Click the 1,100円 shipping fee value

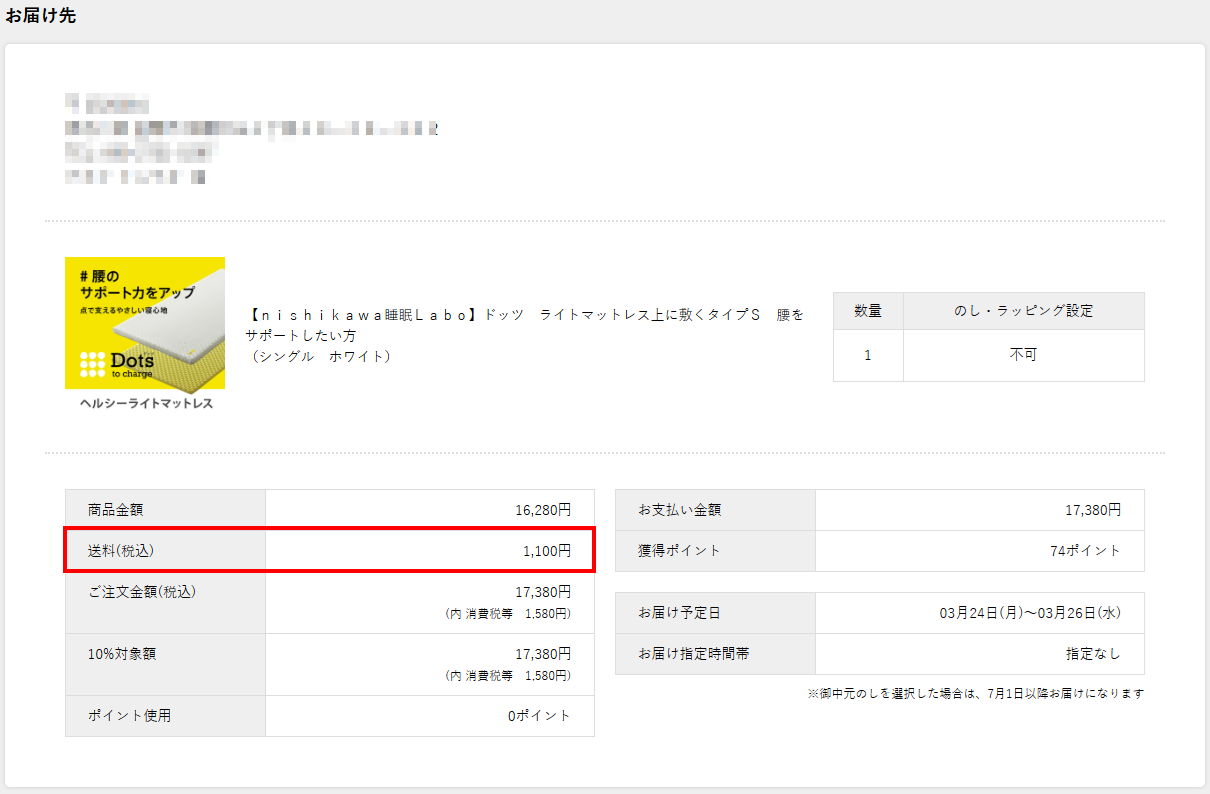(547, 551)
